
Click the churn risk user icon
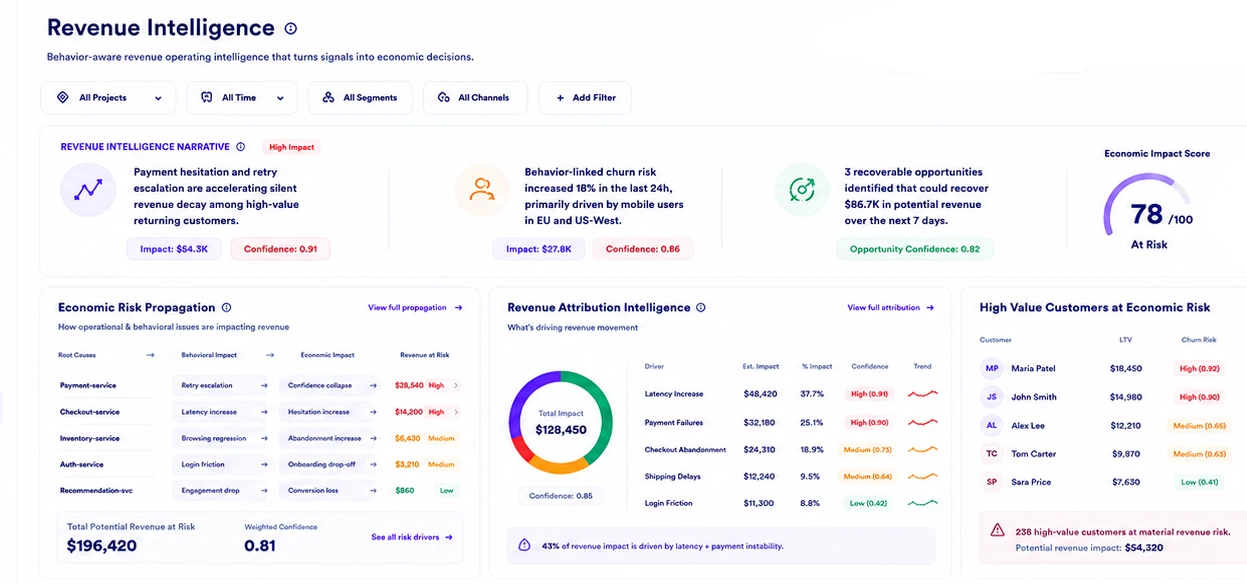pyautogui.click(x=482, y=189)
